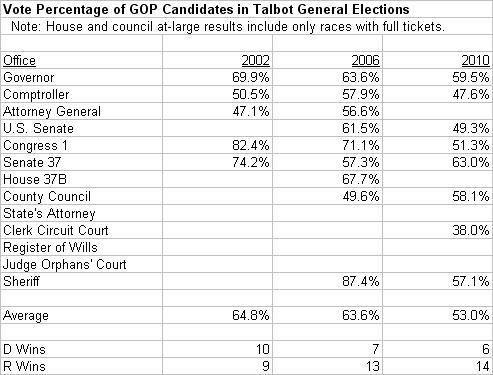The height and width of the screenshot is (375, 493).
Task: Select Sheriff 2006 value 87.4%
Action: pyautogui.click(x=361, y=281)
